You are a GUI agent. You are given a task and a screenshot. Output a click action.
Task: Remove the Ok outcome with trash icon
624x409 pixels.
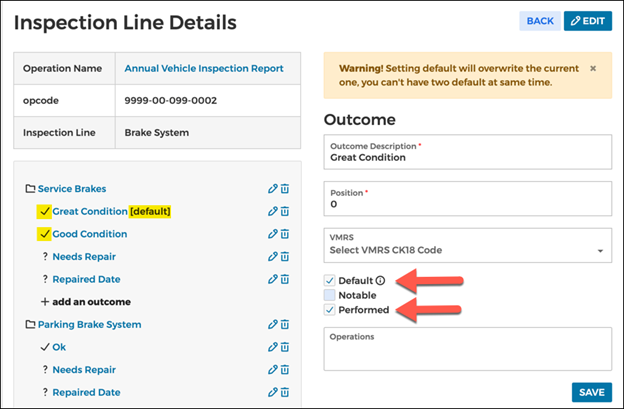point(285,347)
